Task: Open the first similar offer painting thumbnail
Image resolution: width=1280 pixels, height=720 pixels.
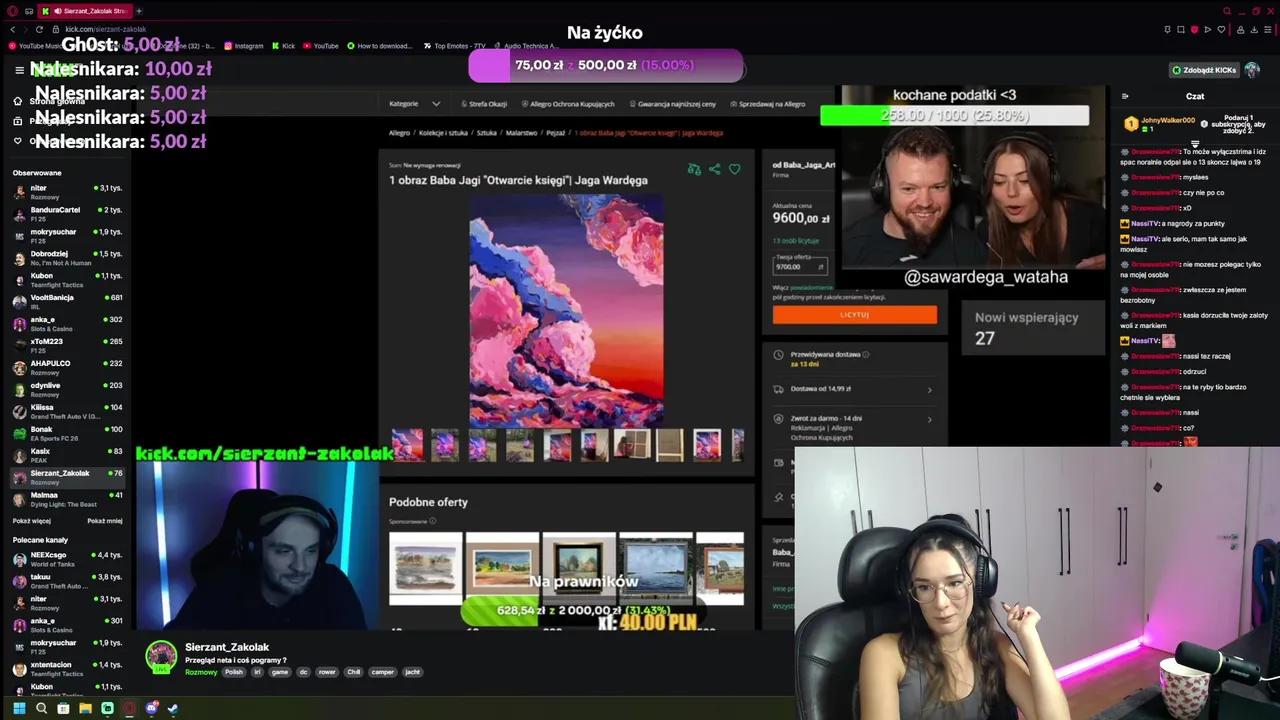Action: pos(426,569)
